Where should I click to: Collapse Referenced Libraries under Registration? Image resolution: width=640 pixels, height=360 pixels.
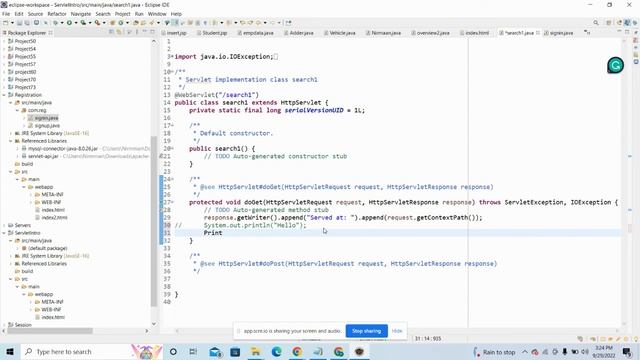pyautogui.click(x=11, y=141)
